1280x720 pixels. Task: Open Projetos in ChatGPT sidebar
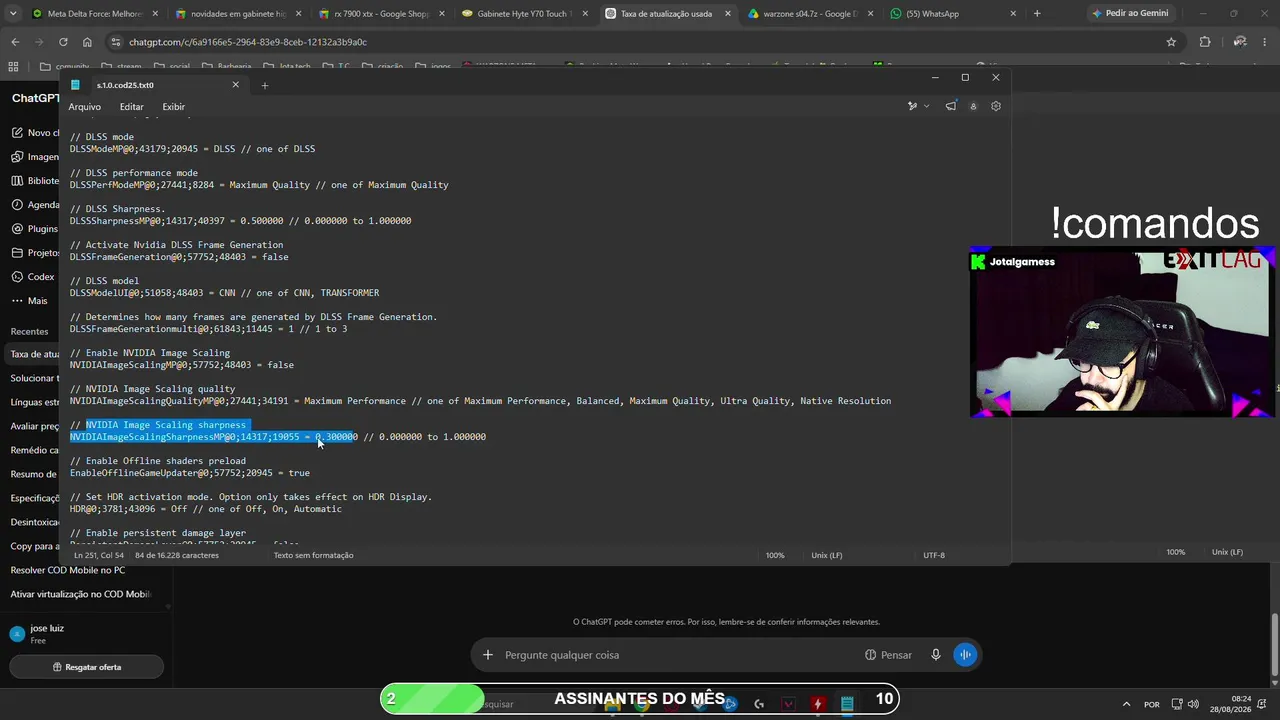point(33,253)
